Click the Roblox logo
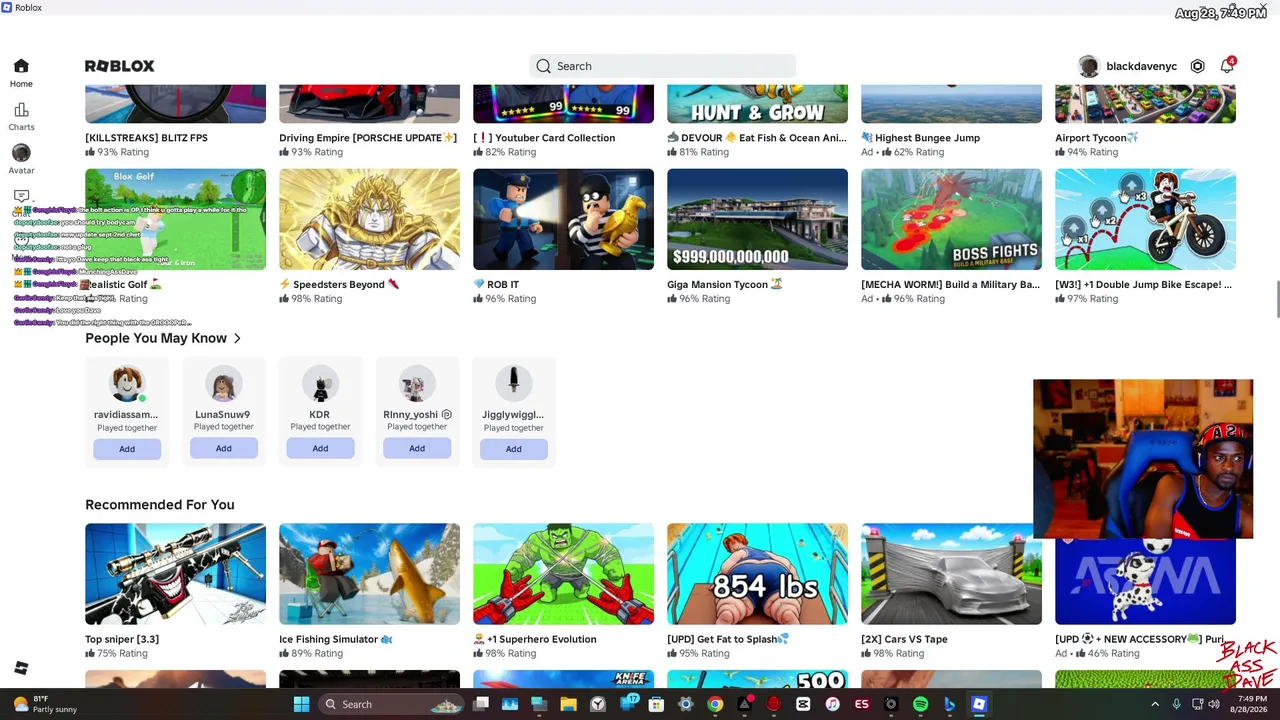 click(119, 66)
